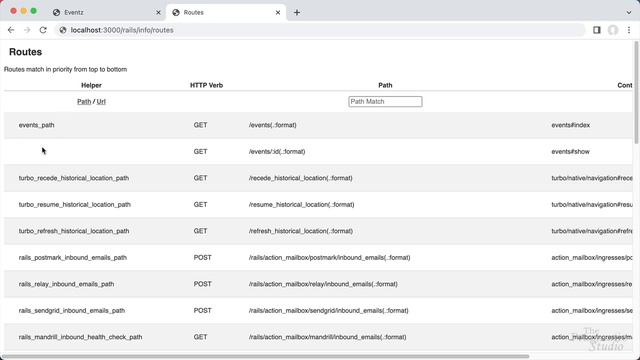Click the browser forward arrow
This screenshot has width=640, height=360.
pyautogui.click(x=27, y=30)
